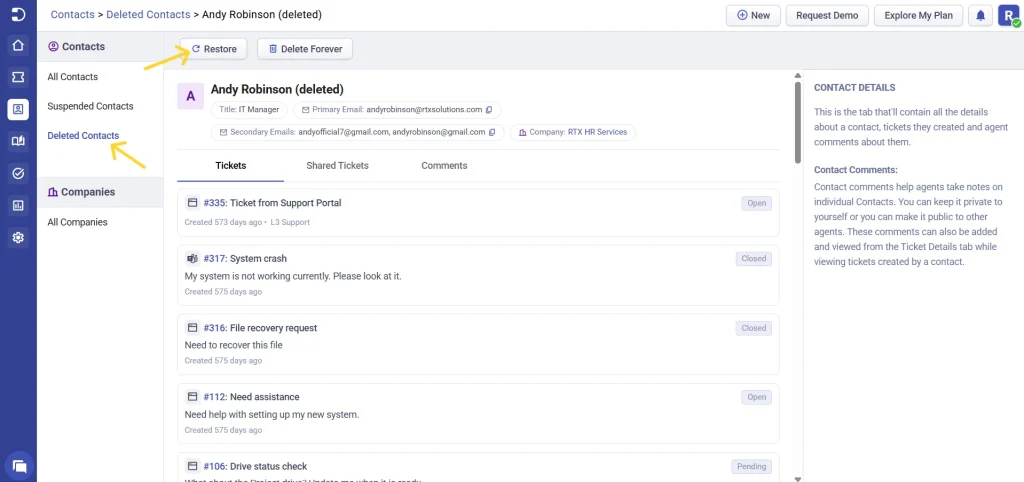Screen dimensions: 1024x482
Task: Open the Settings gear icon in sidebar
Action: pyautogui.click(x=18, y=238)
